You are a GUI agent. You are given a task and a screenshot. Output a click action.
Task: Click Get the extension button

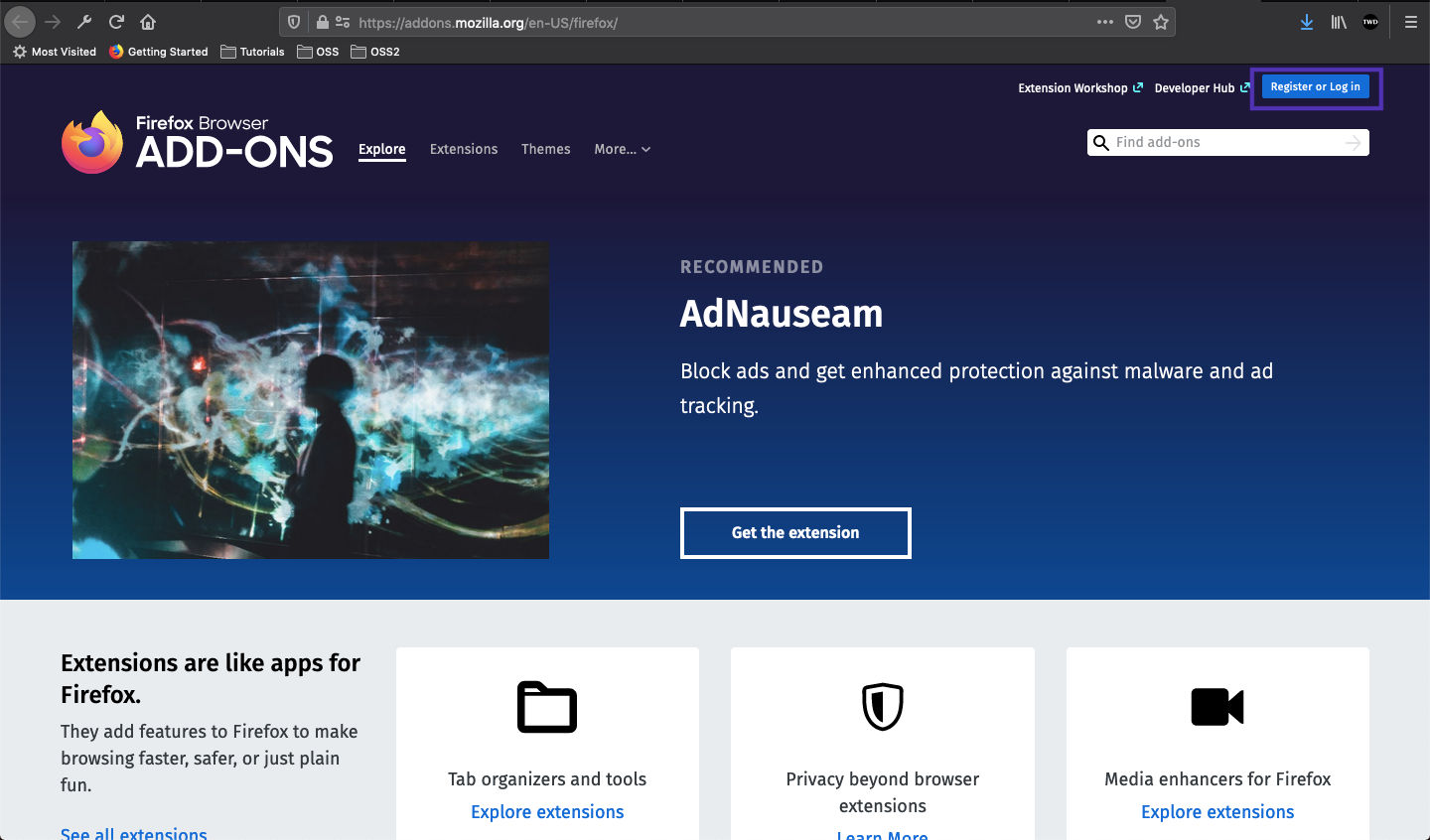(x=795, y=533)
